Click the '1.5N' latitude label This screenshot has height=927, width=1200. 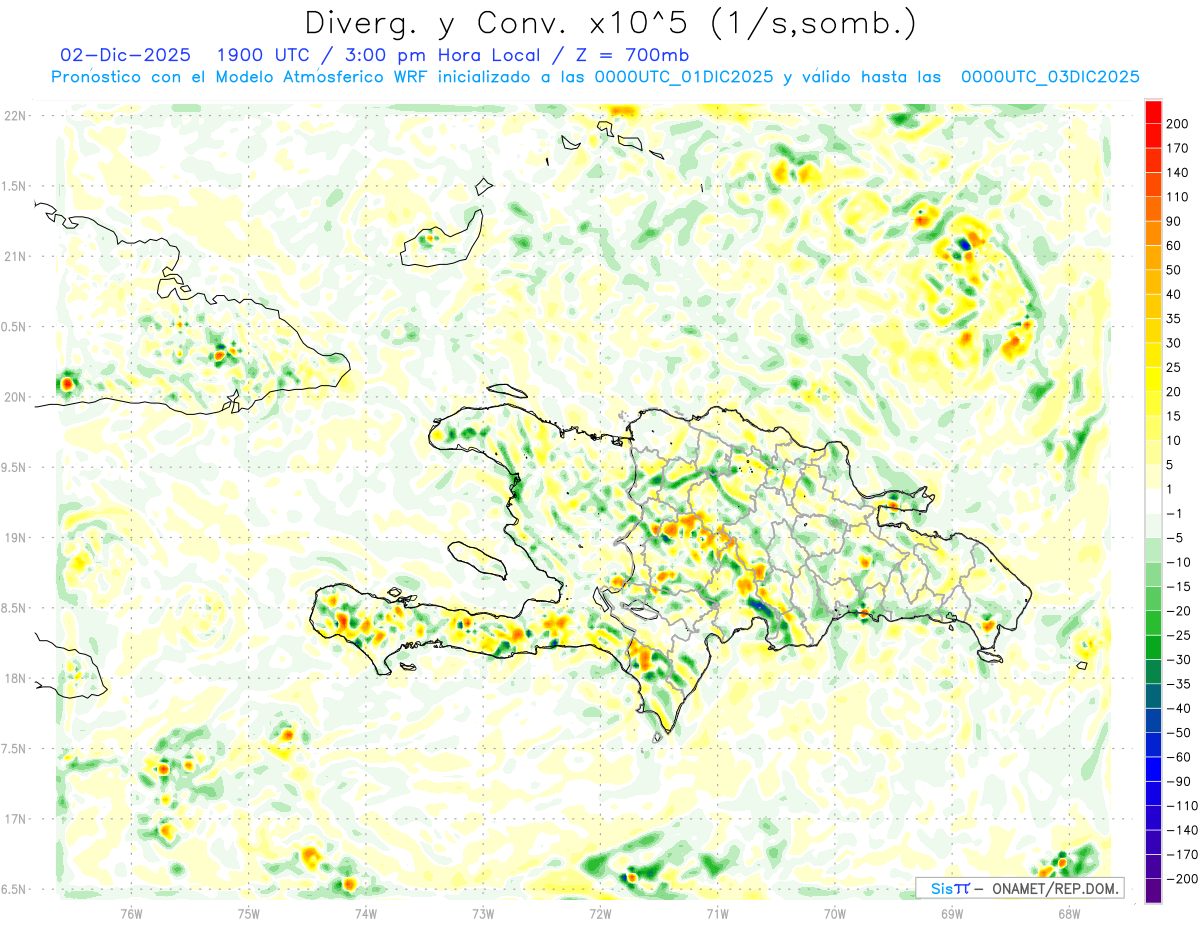pyautogui.click(x=15, y=186)
